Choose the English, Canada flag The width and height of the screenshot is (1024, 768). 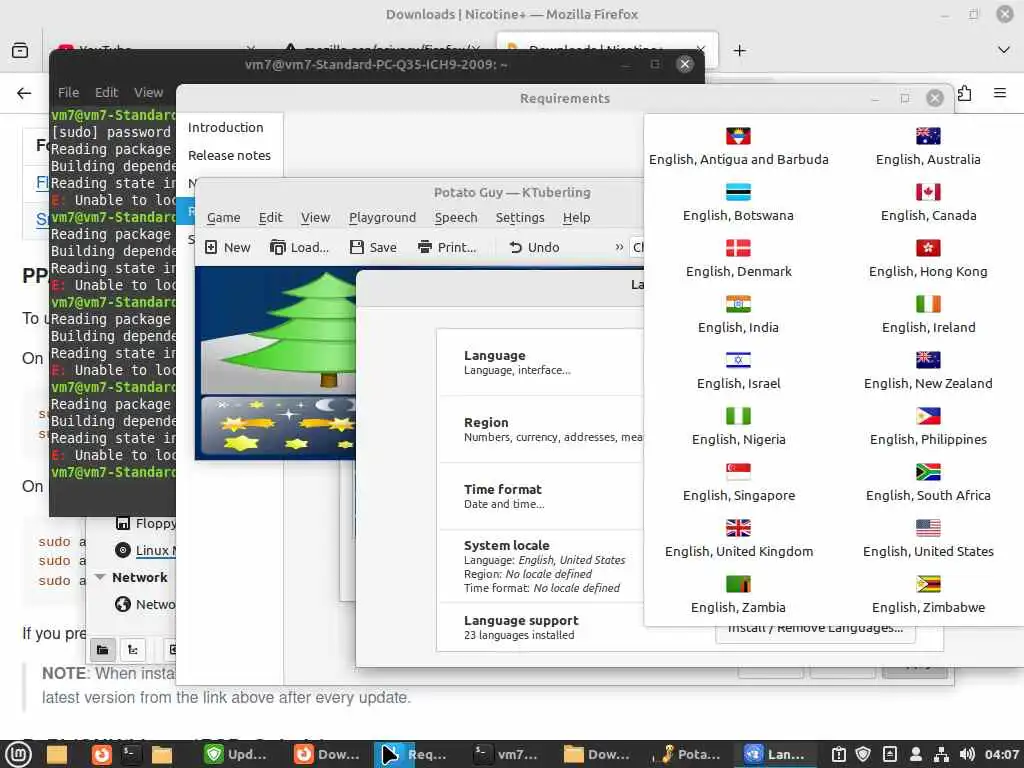pos(928,192)
